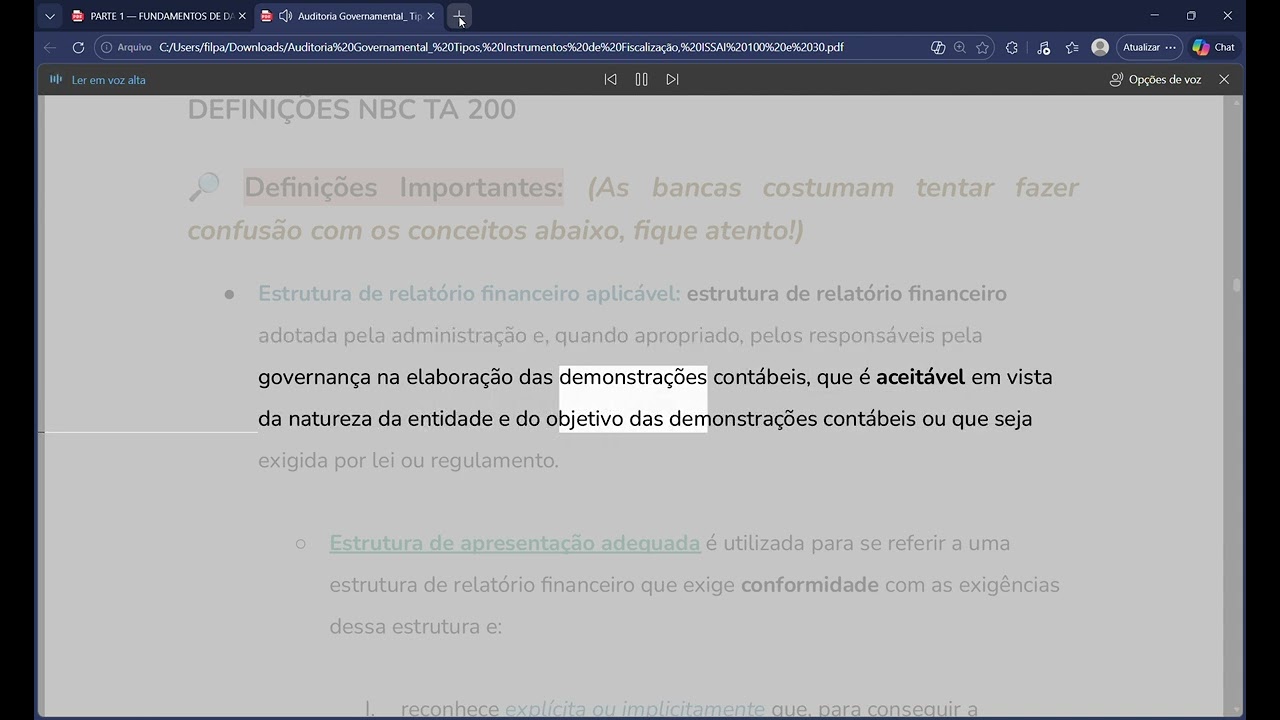Open the favorites list
The width and height of the screenshot is (1280, 720).
[1072, 47]
